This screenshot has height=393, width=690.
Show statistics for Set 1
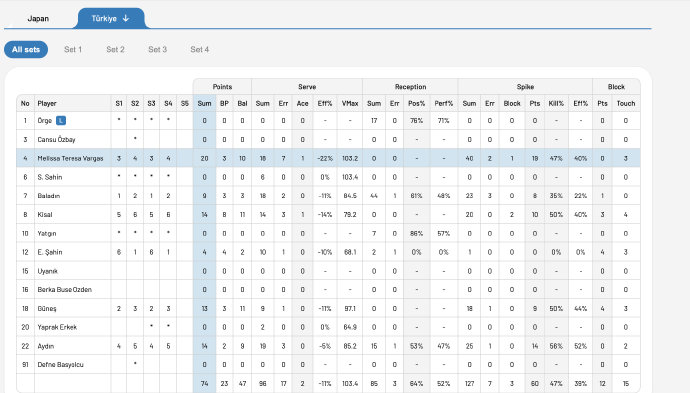tap(73, 49)
